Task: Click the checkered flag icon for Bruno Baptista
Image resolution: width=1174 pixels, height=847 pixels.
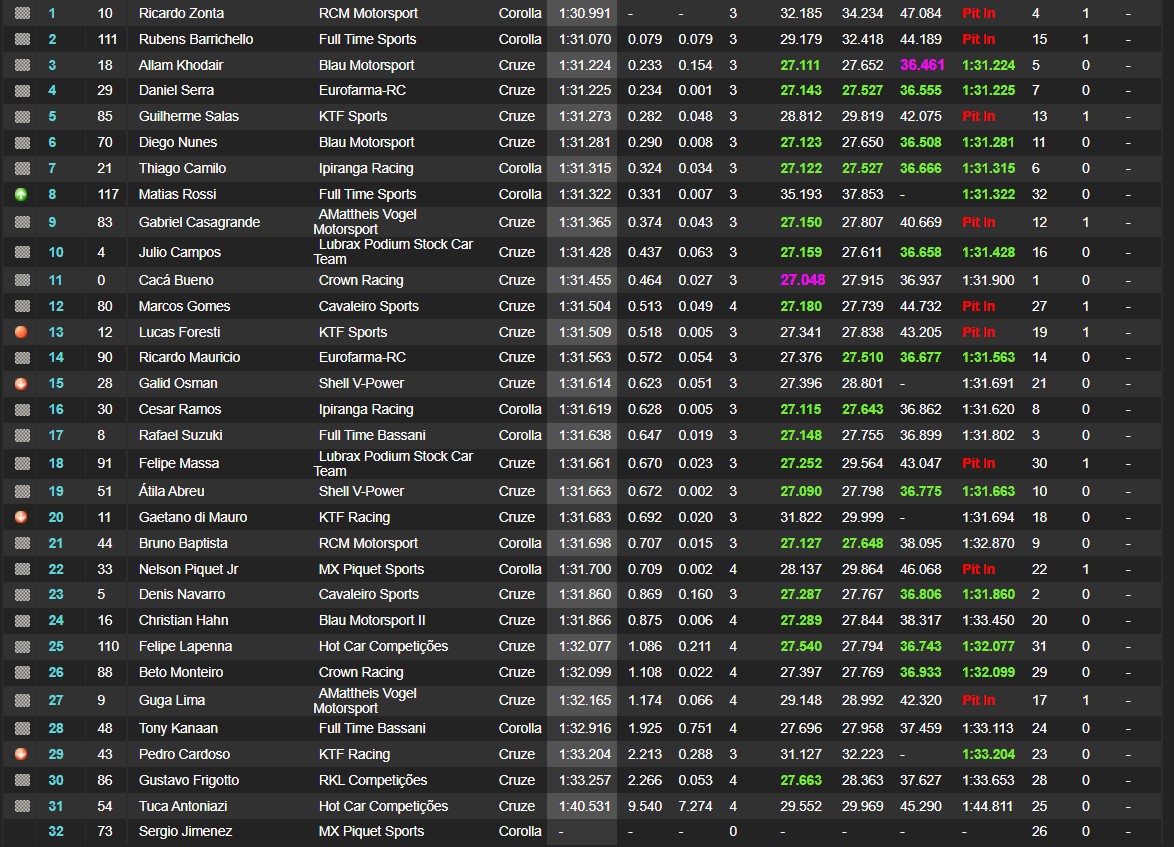Action: pos(22,543)
